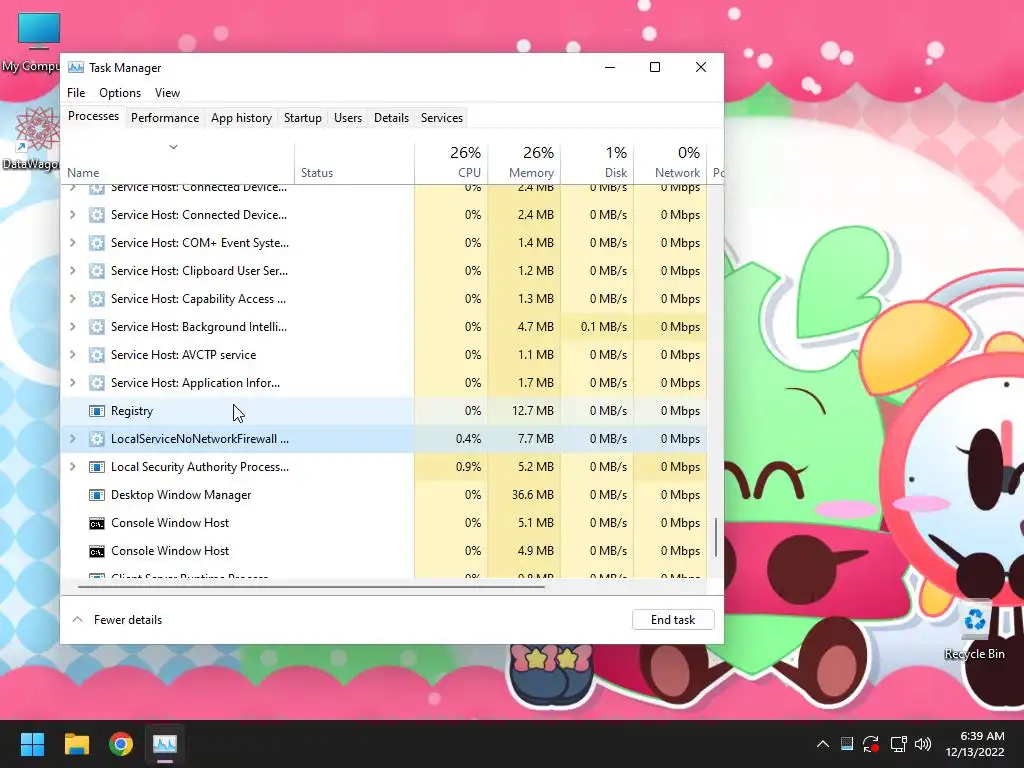The image size is (1024, 768).
Task: Switch to the Users tab
Action: point(347,118)
